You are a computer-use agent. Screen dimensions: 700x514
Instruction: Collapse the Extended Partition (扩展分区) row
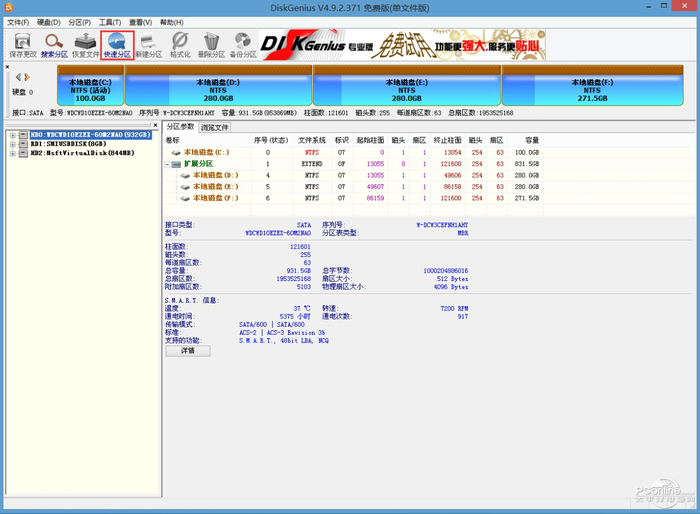click(x=167, y=164)
